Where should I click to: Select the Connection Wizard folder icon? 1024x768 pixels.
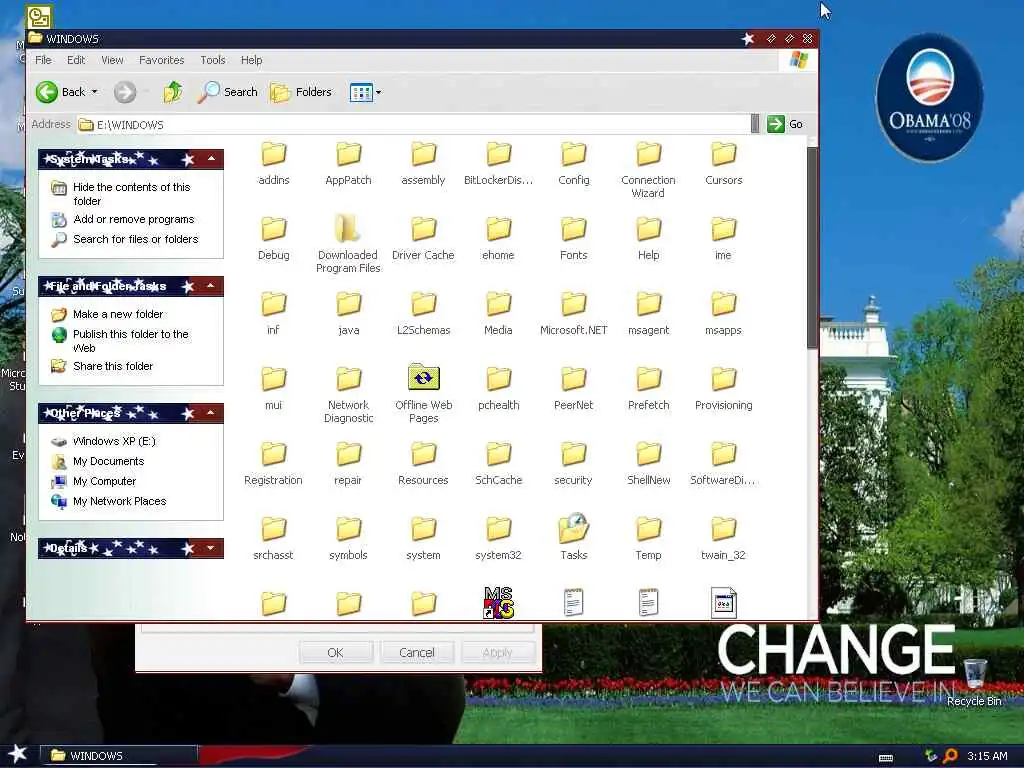(648, 154)
